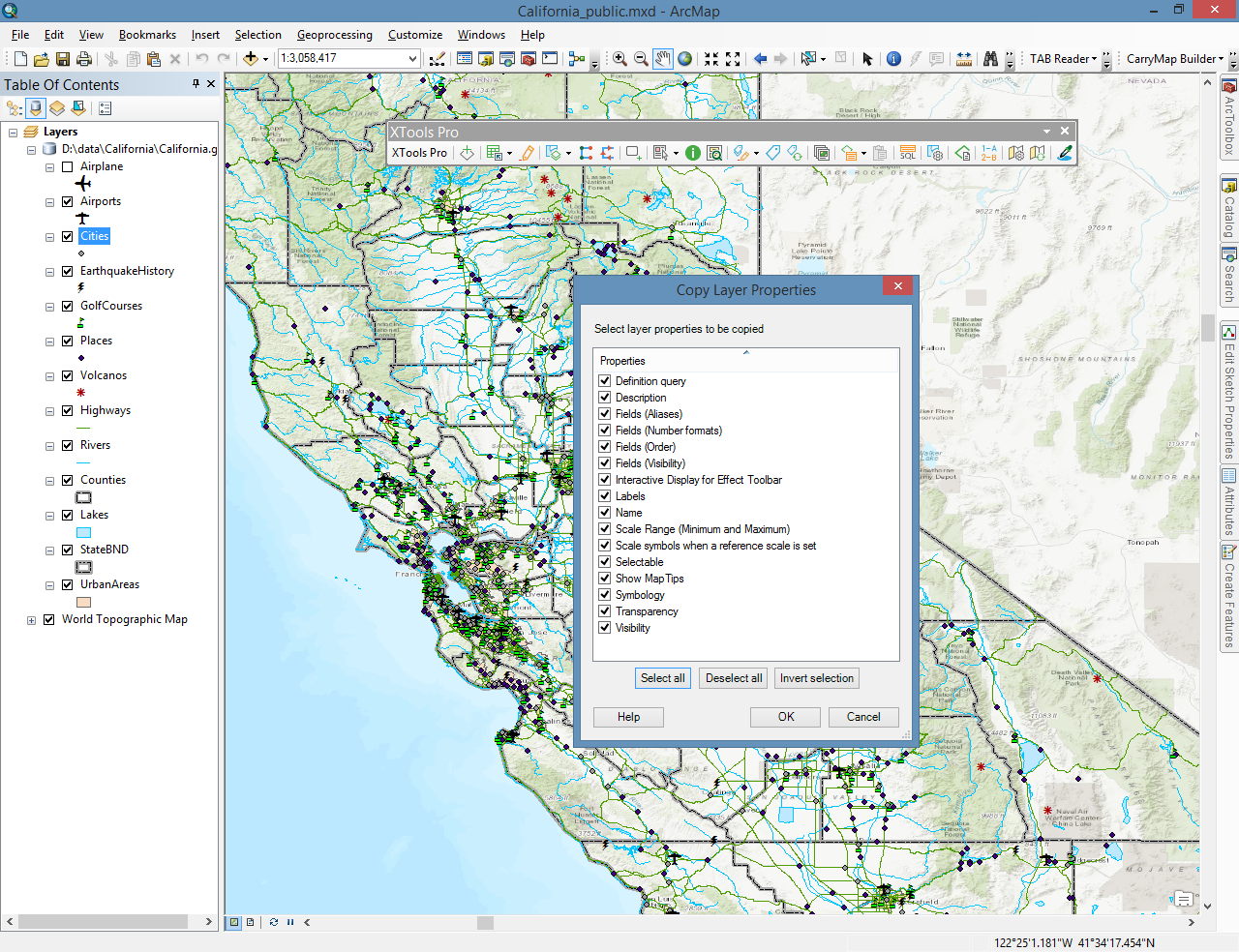Pick the Select Elements black arrow tool
The height and width of the screenshot is (952, 1239).
[x=867, y=59]
